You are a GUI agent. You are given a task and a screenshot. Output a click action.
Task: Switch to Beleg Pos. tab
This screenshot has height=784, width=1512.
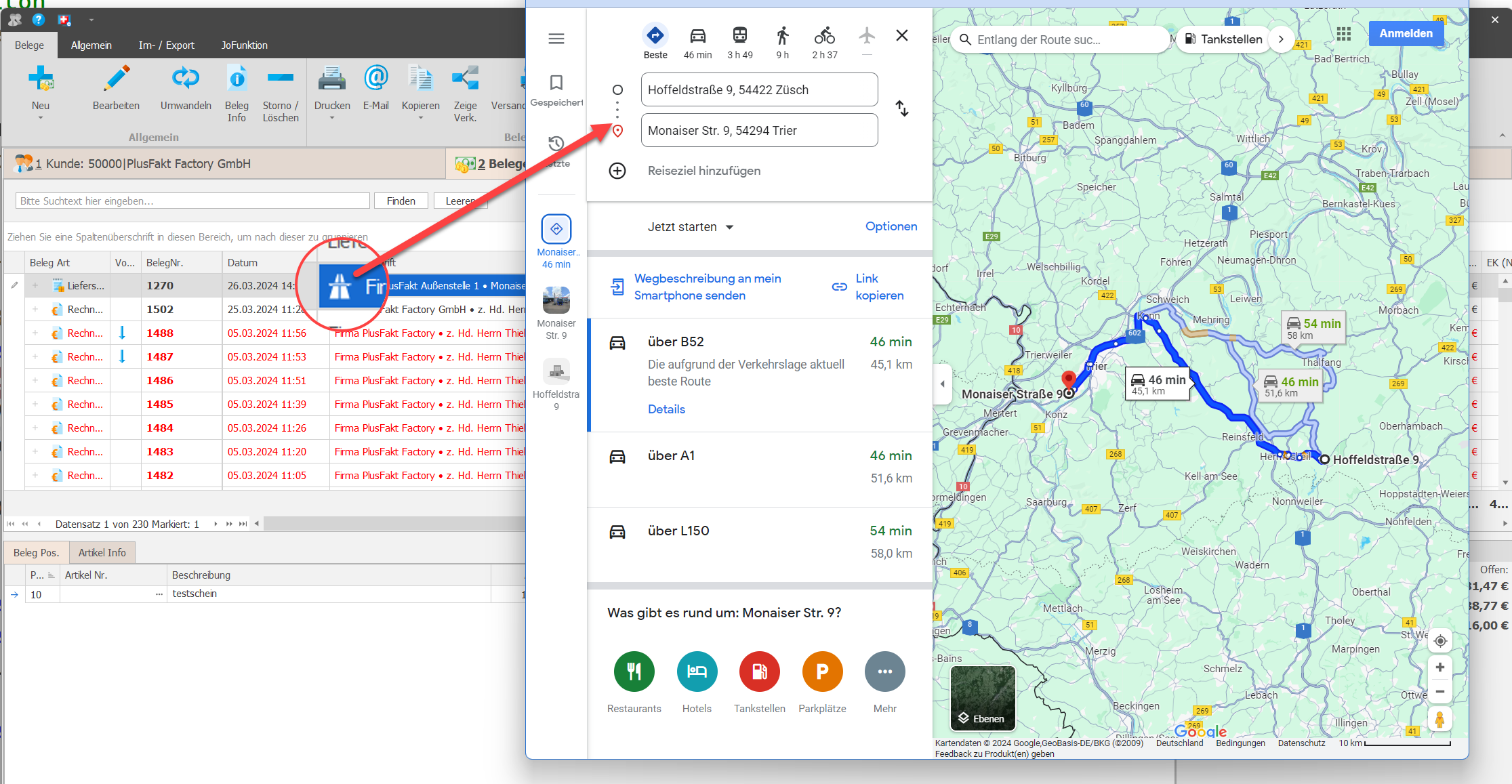click(x=36, y=553)
